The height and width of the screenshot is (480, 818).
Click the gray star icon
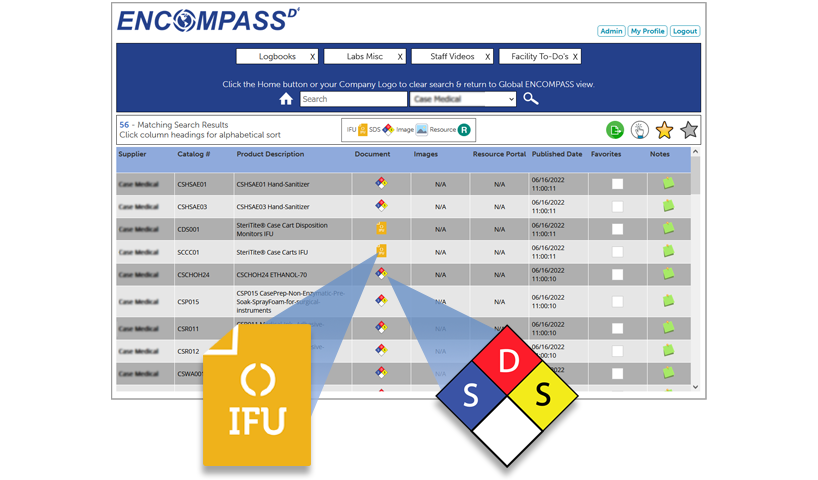pyautogui.click(x=689, y=130)
